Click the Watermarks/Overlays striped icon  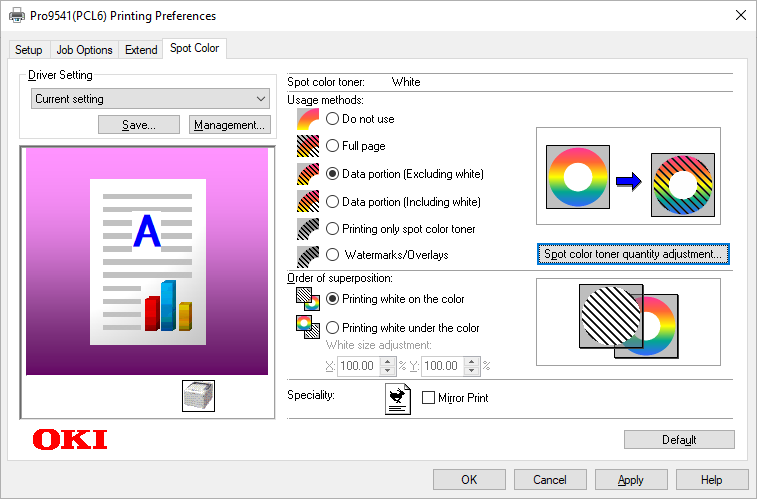coord(308,256)
